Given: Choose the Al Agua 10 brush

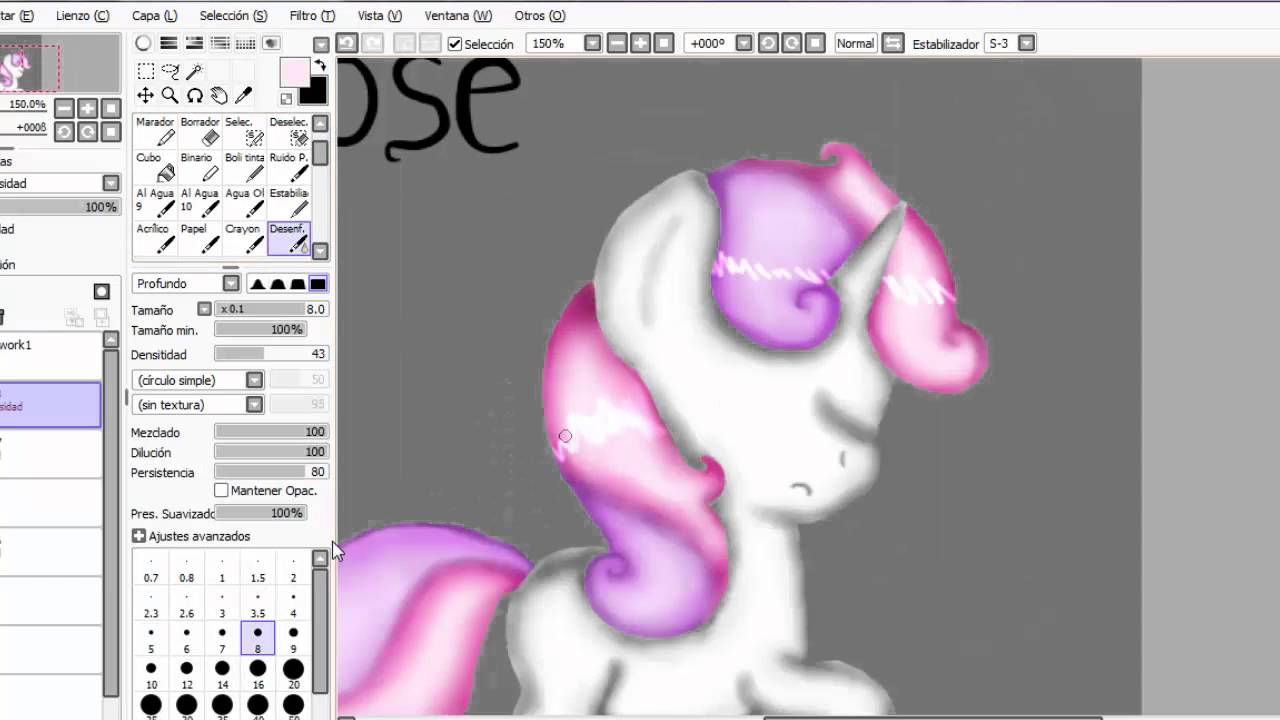Looking at the screenshot, I should click(x=200, y=203).
